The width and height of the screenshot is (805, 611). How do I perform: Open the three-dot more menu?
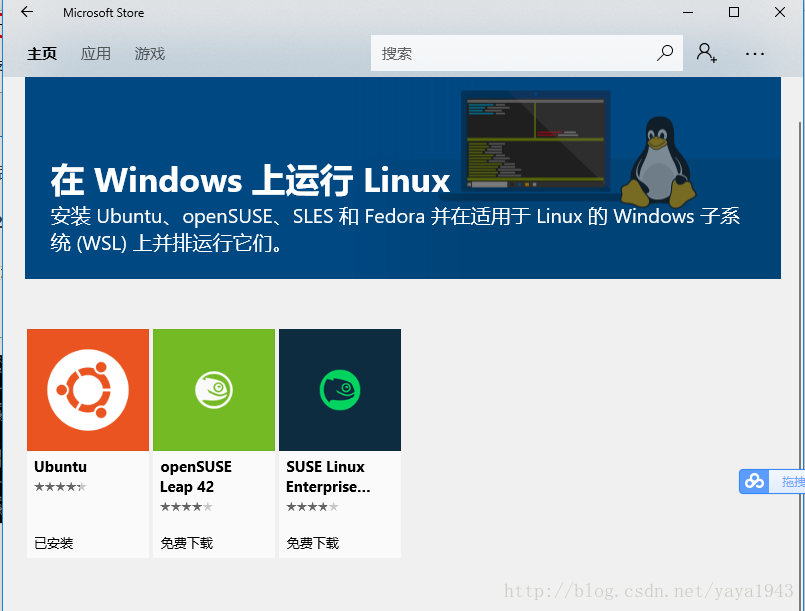pyautogui.click(x=755, y=53)
